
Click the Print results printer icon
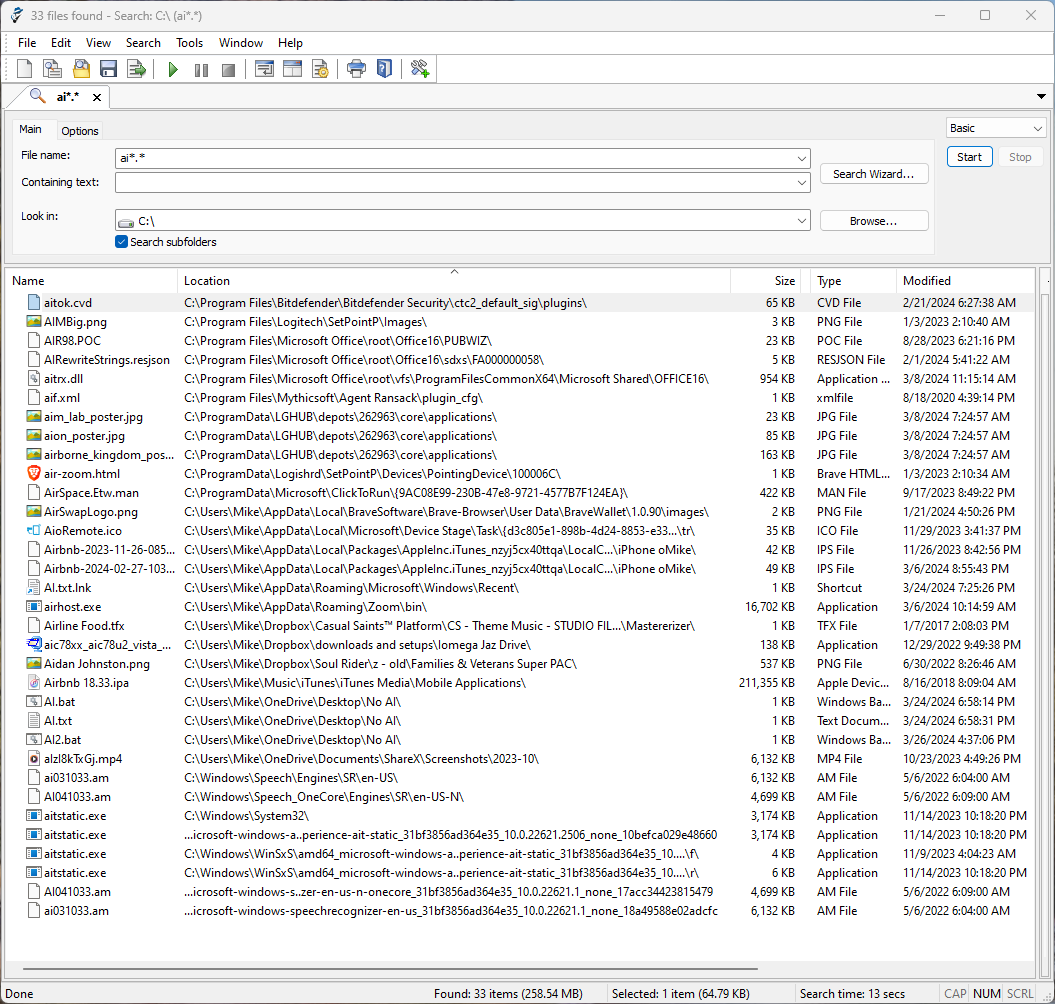(356, 69)
